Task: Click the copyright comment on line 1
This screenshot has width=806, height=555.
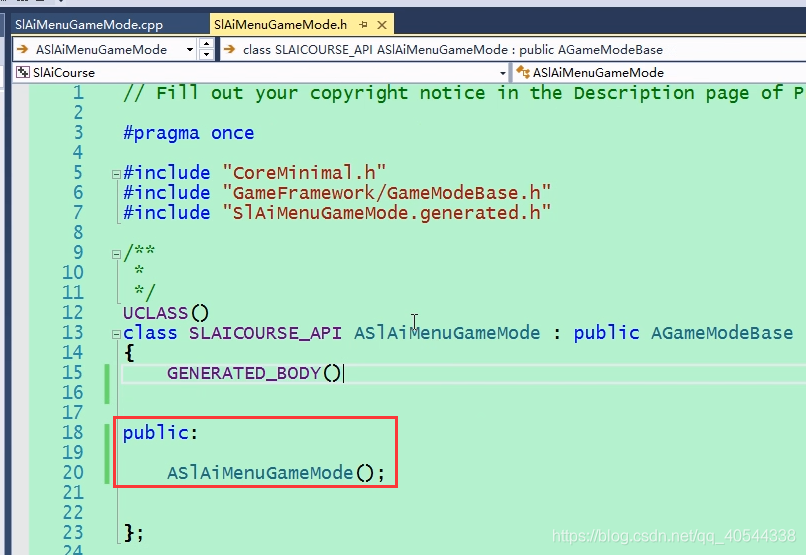Action: (x=464, y=93)
